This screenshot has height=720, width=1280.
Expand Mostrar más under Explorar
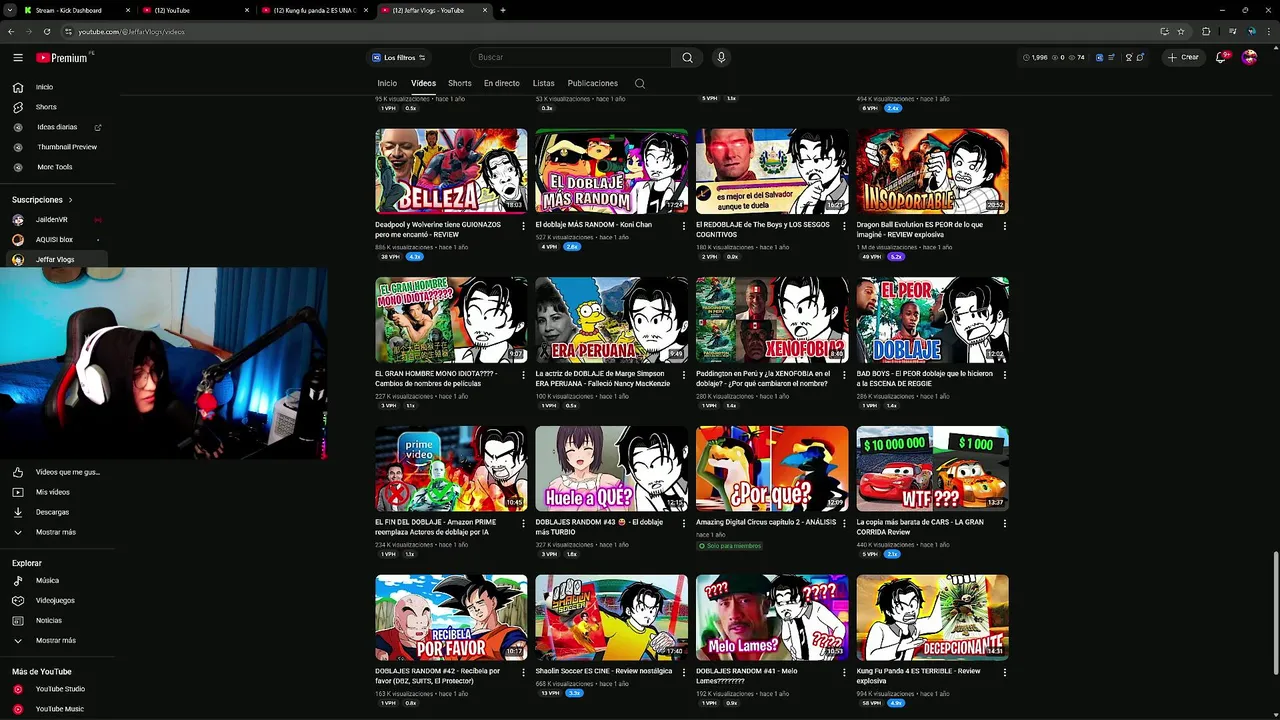57,640
